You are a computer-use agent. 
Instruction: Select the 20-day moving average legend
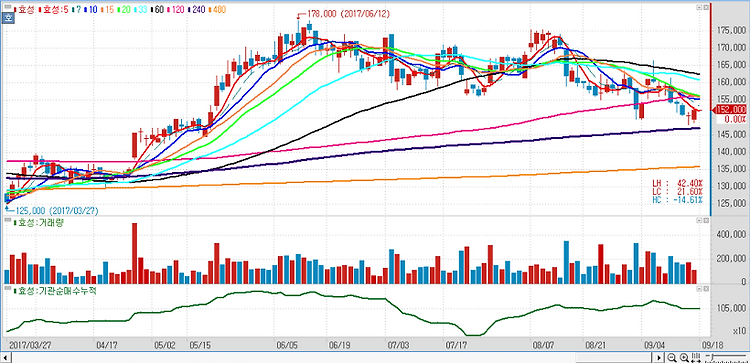(124, 10)
